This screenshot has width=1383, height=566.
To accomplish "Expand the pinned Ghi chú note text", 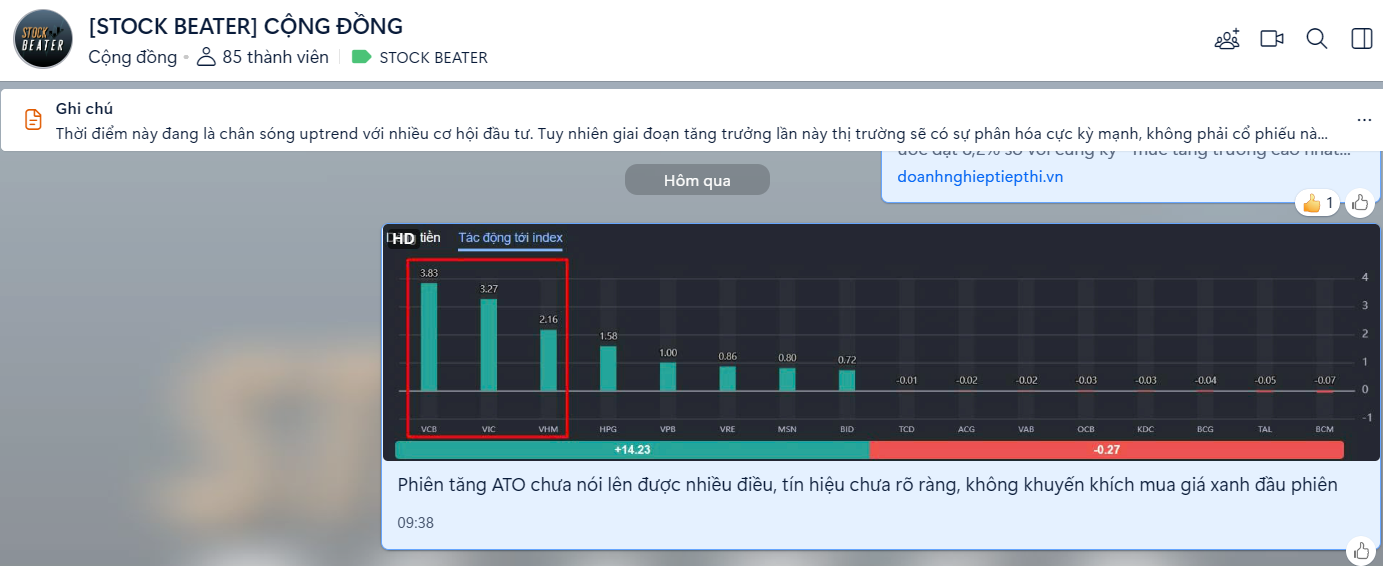I will pos(690,133).
